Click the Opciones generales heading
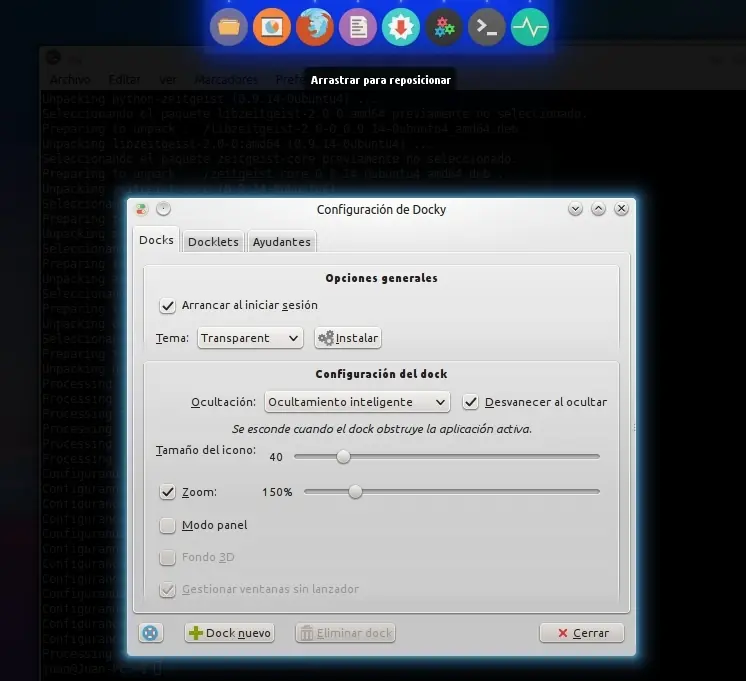Viewport: 746px width, 681px height. pyautogui.click(x=382, y=278)
